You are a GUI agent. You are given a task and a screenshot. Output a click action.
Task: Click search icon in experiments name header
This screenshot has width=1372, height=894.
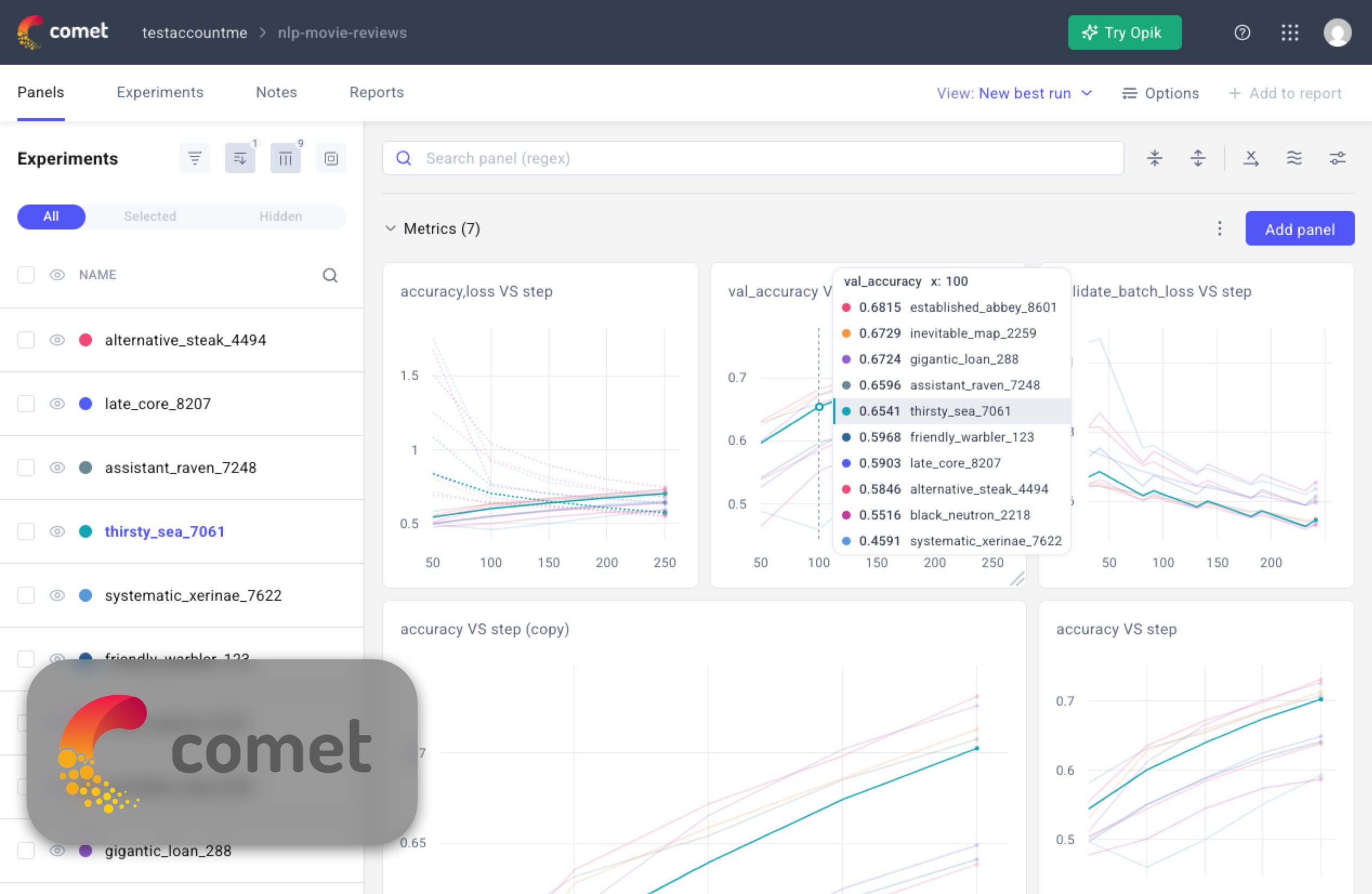(x=330, y=275)
